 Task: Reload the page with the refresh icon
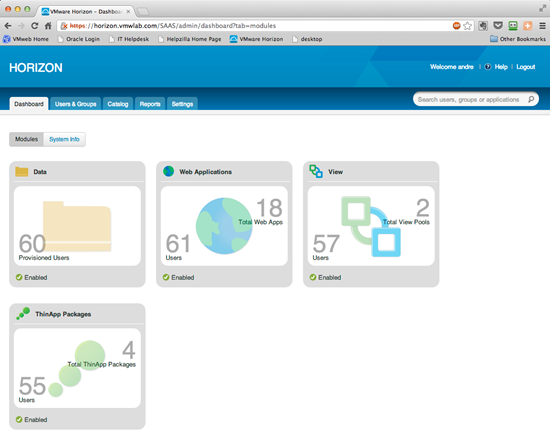34,26
